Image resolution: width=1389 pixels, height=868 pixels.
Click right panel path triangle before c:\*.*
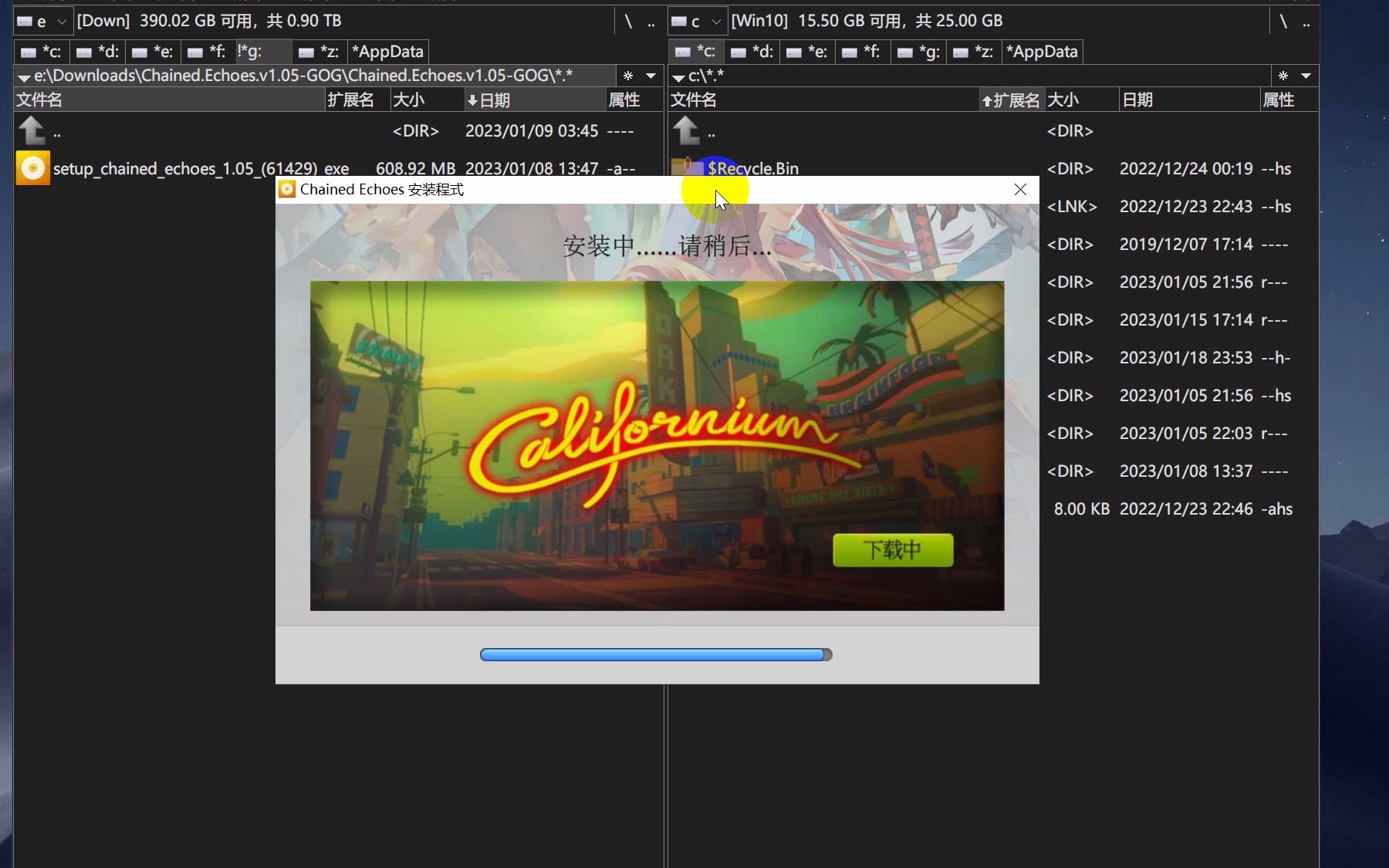[x=678, y=77]
